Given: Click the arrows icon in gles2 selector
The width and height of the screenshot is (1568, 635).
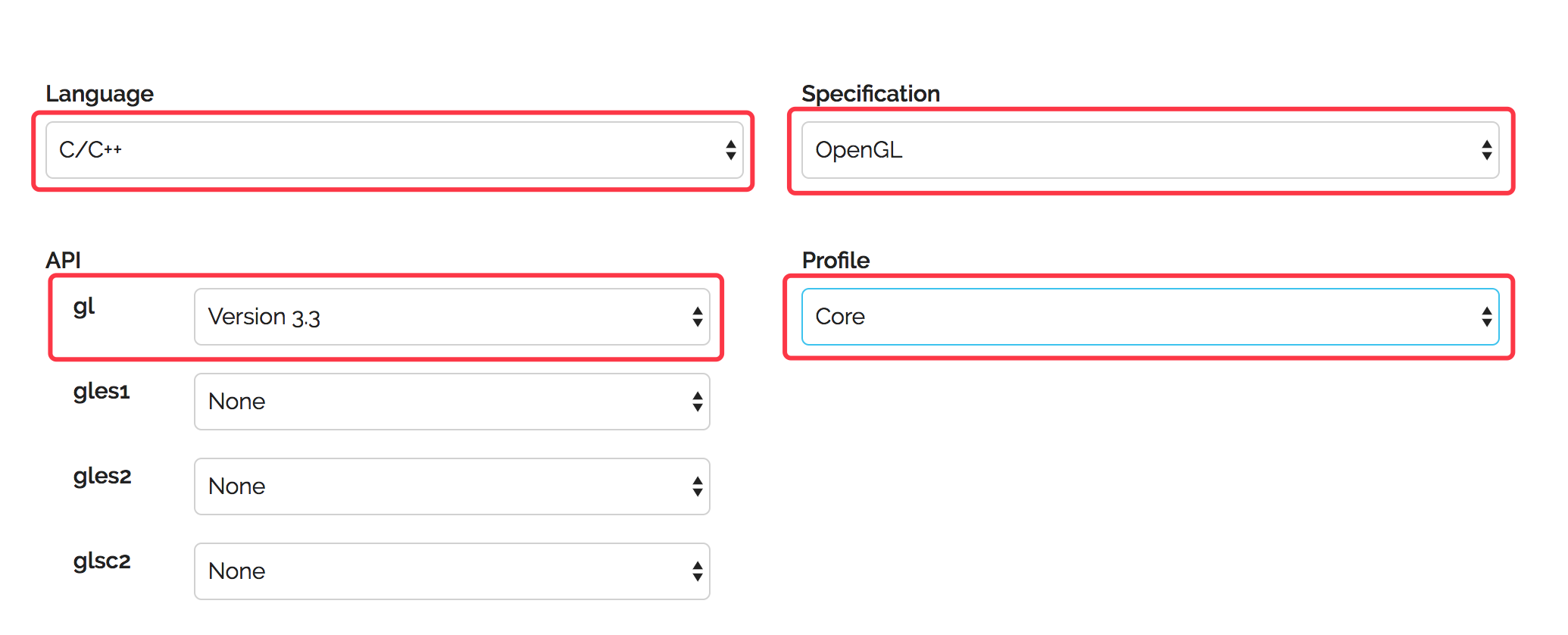Looking at the screenshot, I should pos(697,486).
